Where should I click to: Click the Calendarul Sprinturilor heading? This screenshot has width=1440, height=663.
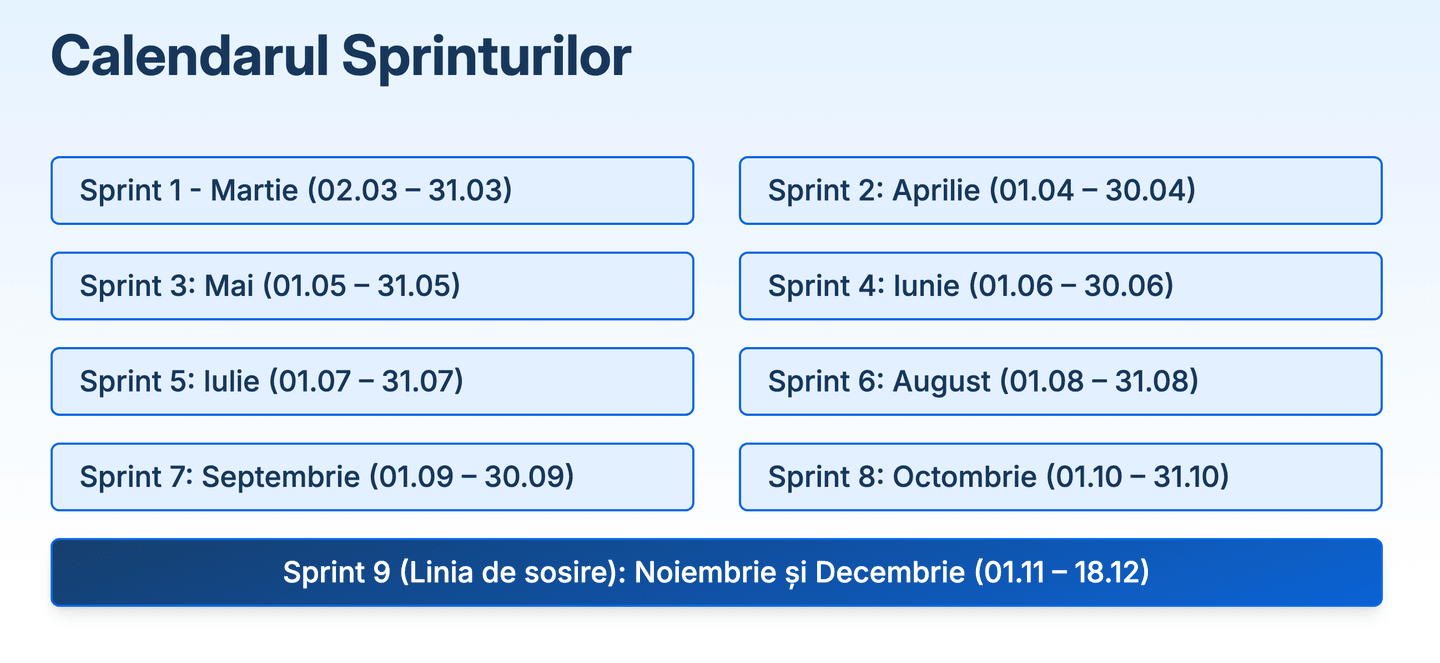tap(340, 58)
